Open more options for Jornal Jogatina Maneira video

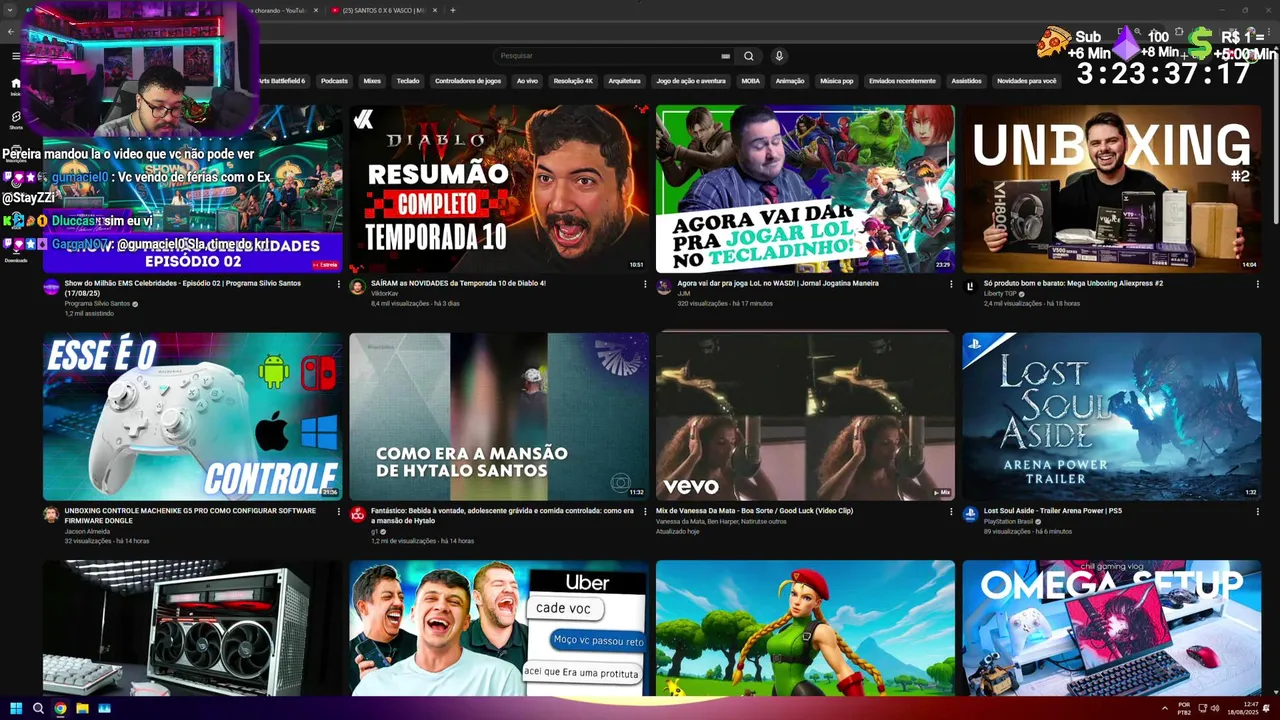coord(951,284)
